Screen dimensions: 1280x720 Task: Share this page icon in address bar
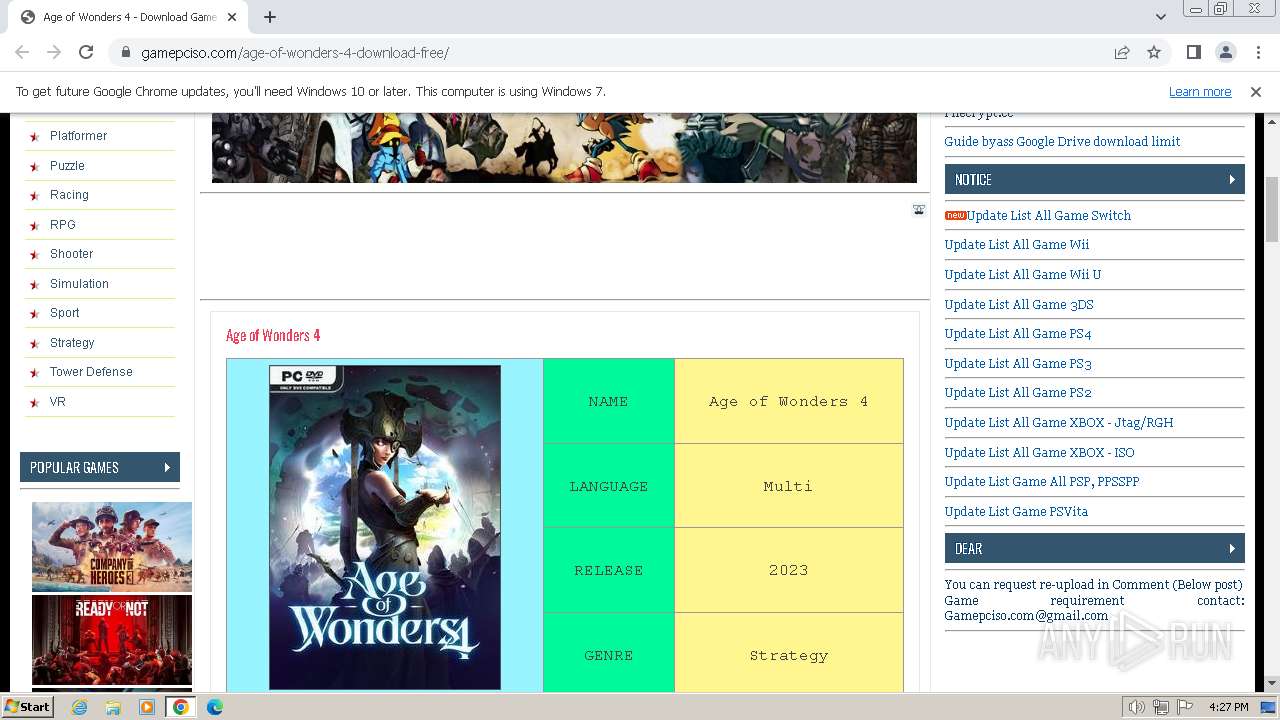(1122, 52)
